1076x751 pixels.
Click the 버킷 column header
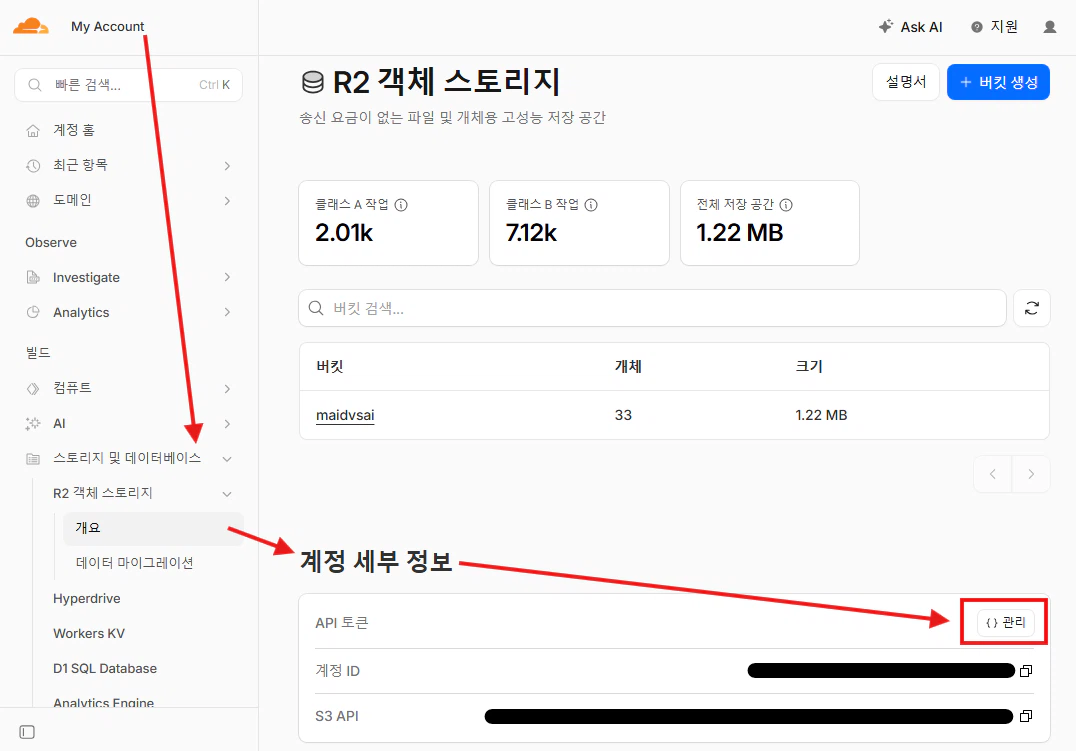(x=329, y=367)
